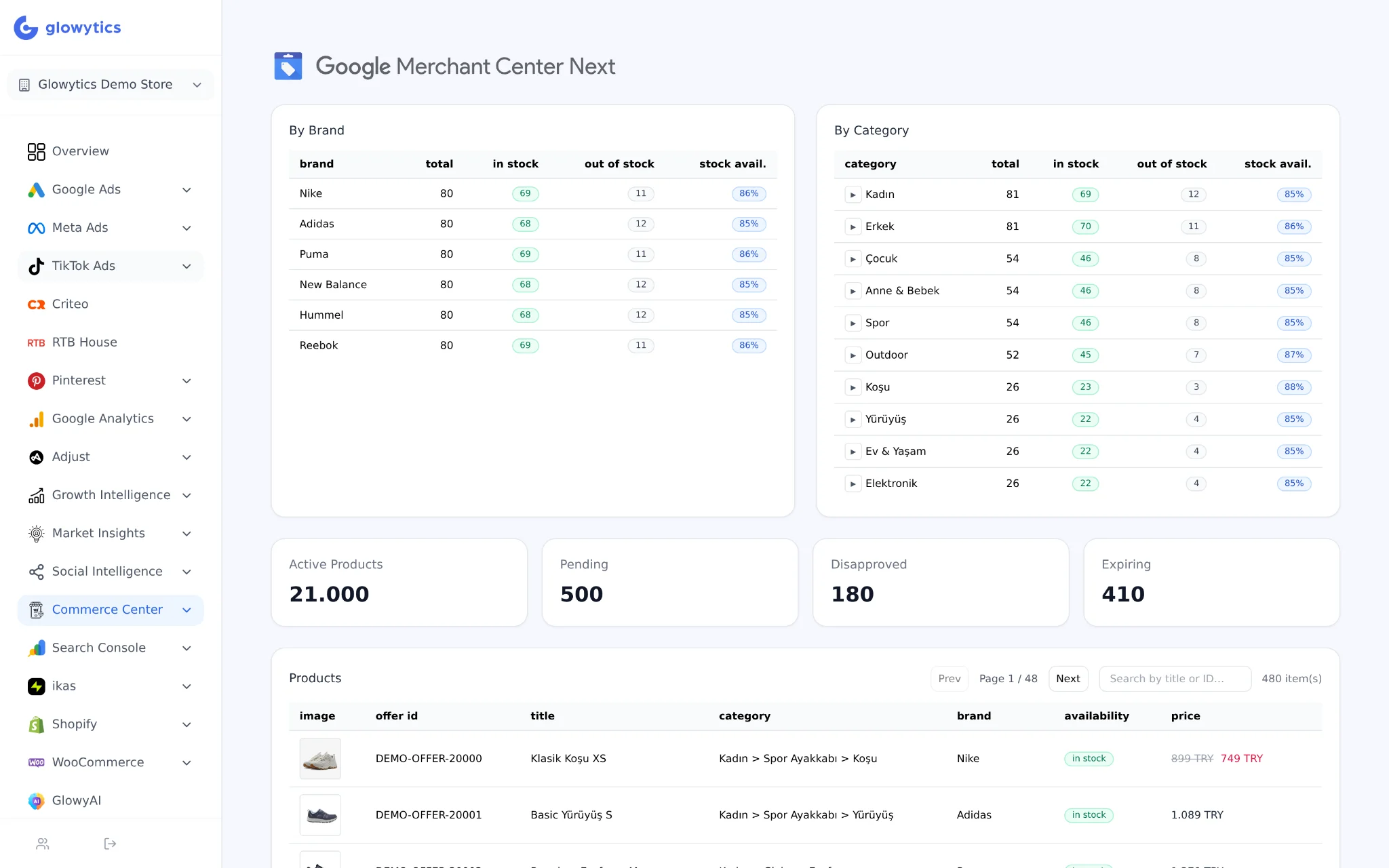The width and height of the screenshot is (1389, 868).
Task: Expand the Outdoor category row
Action: tap(853, 355)
